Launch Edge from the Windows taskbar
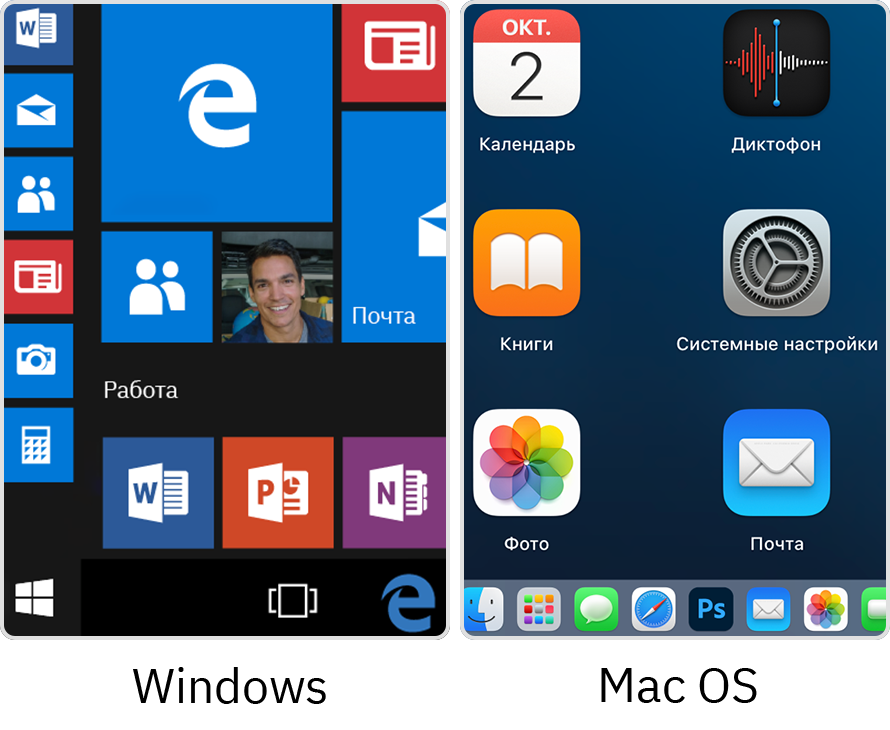The width and height of the screenshot is (890, 730). (x=407, y=602)
